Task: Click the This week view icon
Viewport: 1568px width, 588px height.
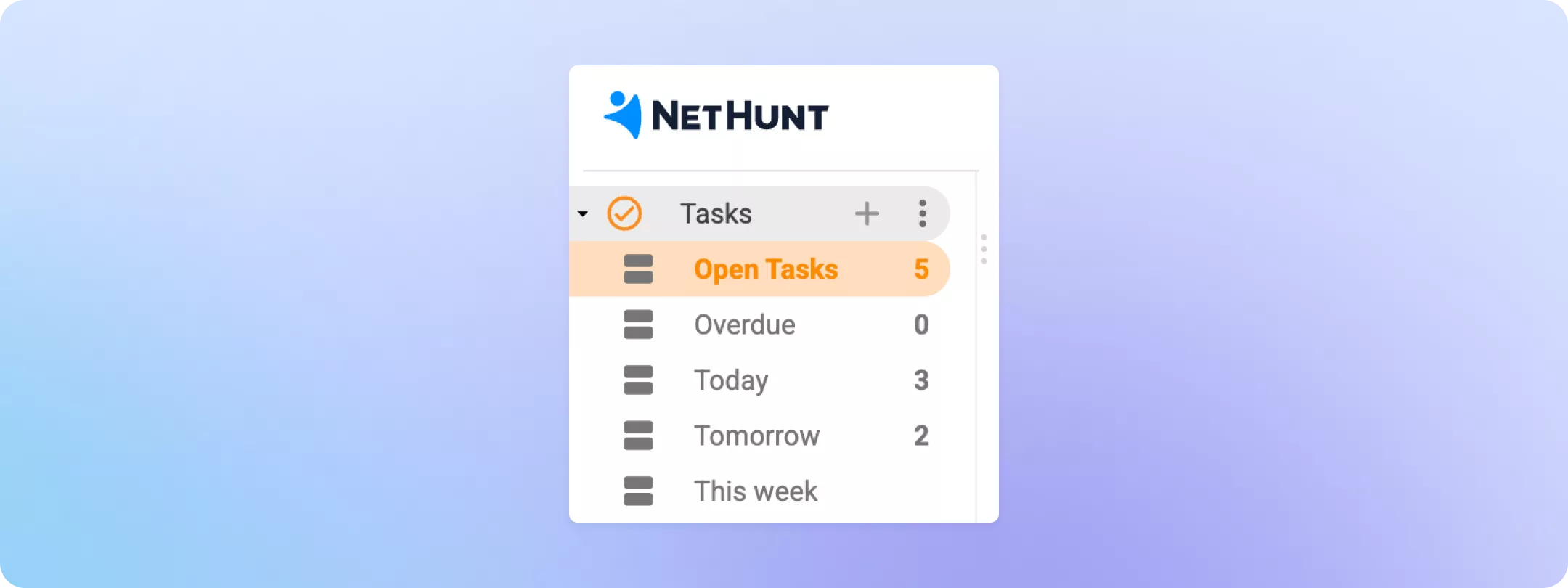Action: pyautogui.click(x=638, y=491)
